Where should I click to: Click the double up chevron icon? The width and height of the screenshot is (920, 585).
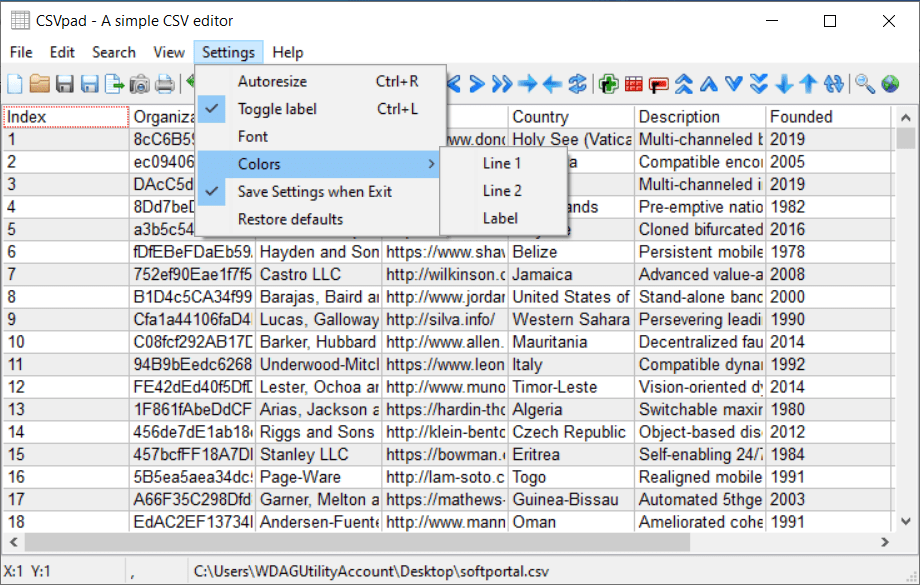[x=684, y=84]
